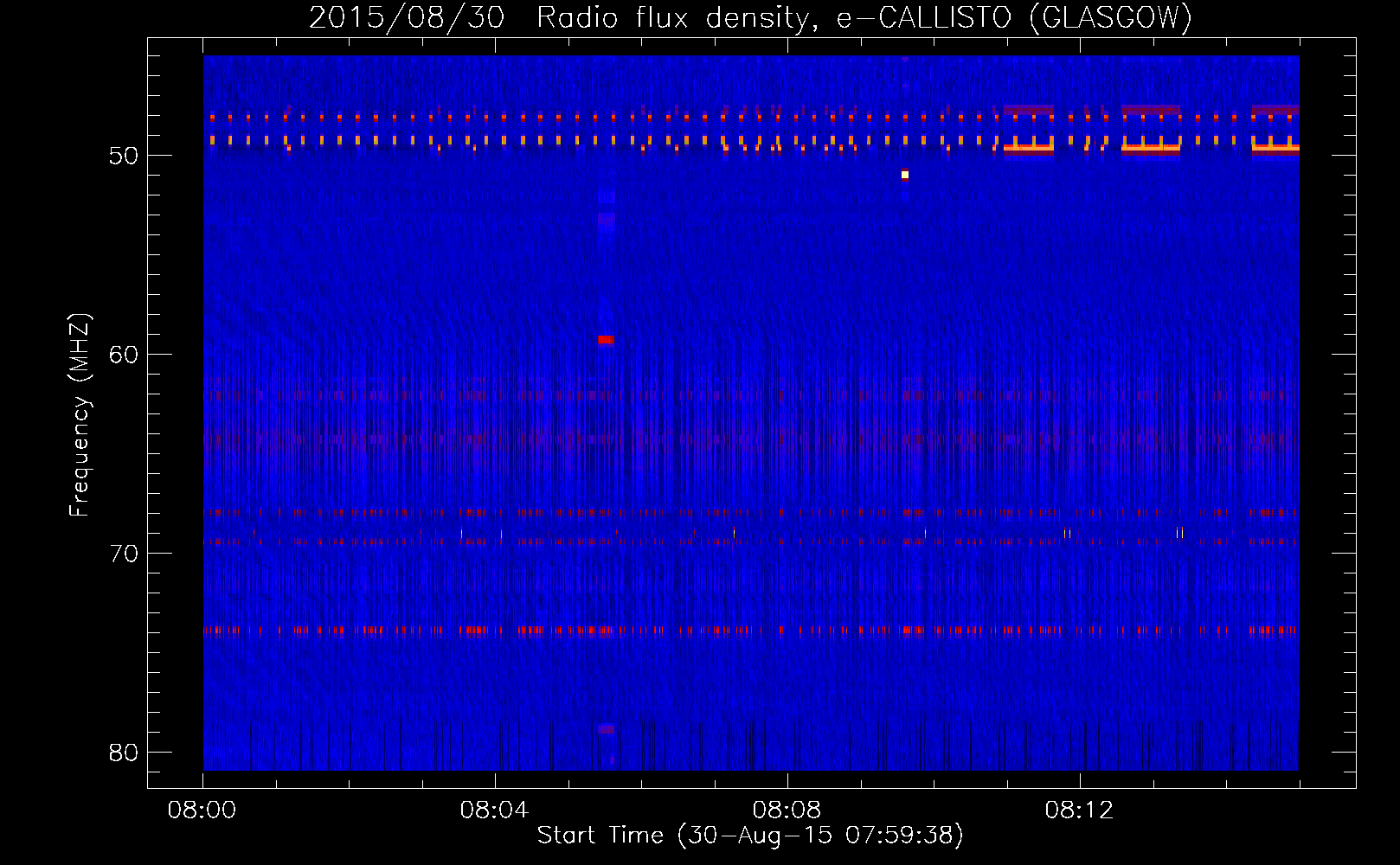This screenshot has width=1400, height=865.
Task: Click the bright white-yellow spot near 51 MHz
Action: pos(905,175)
